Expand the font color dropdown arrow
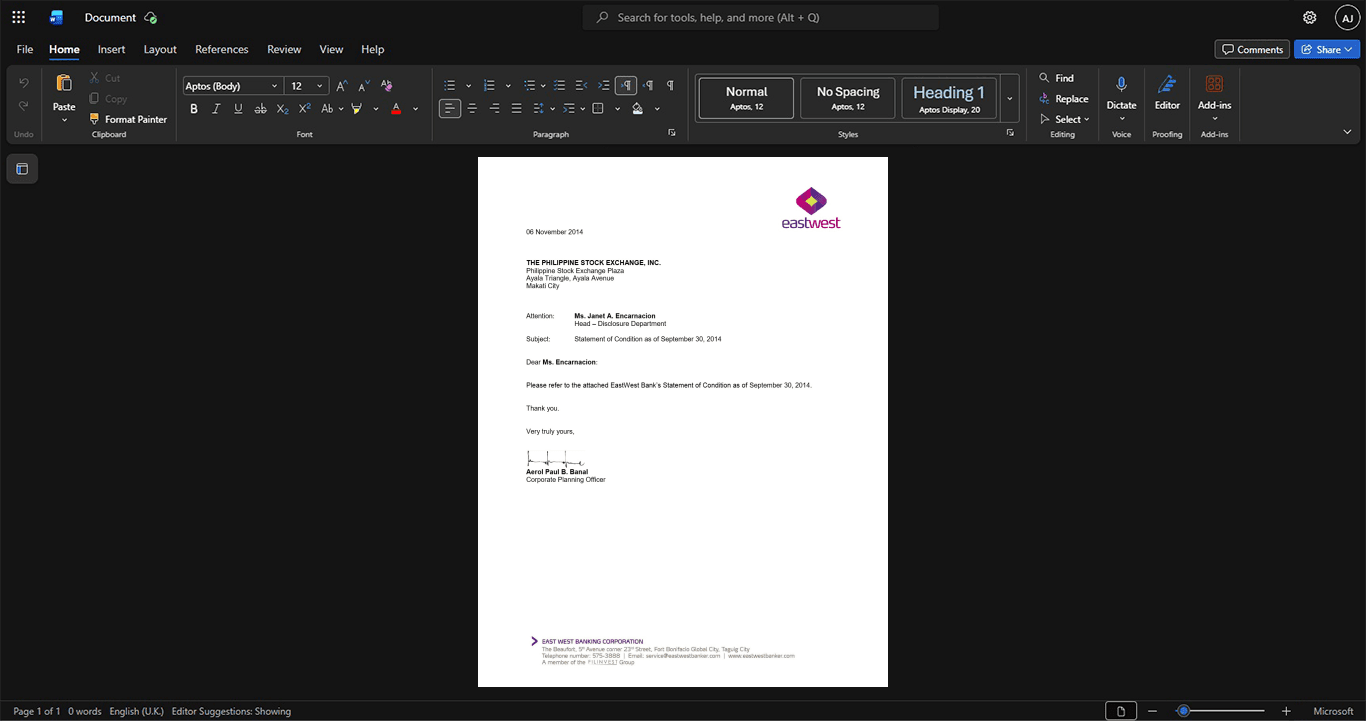Image resolution: width=1366 pixels, height=721 pixels. 416,108
